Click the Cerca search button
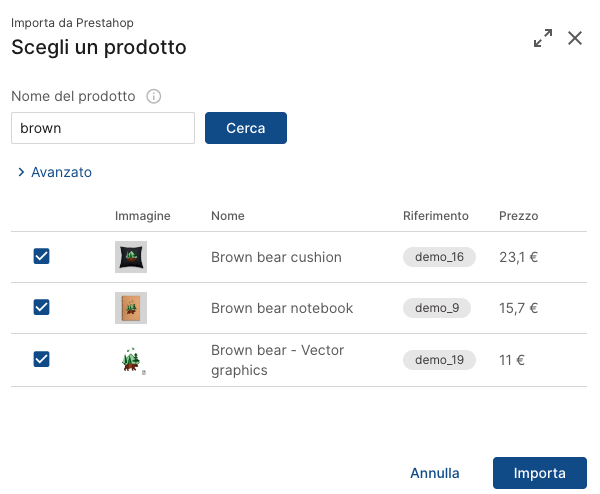This screenshot has height=494, width=600. (x=246, y=128)
